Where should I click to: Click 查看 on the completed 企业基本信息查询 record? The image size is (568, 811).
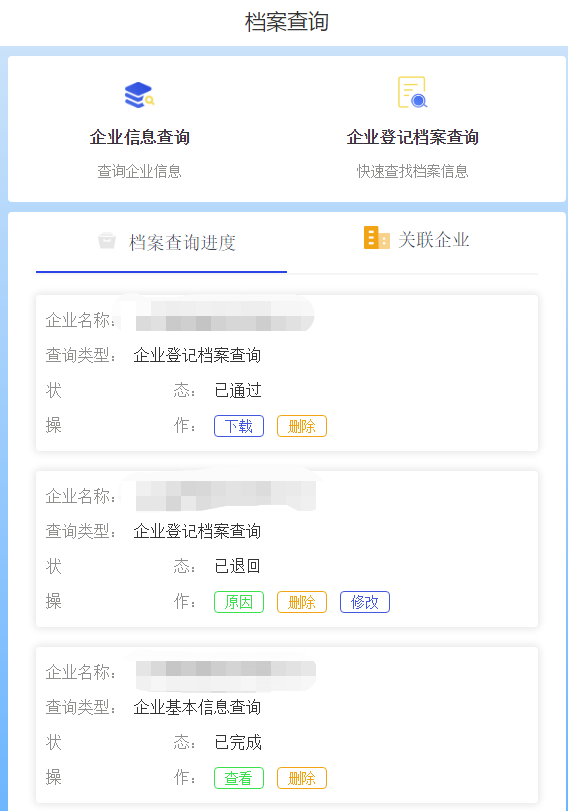[239, 778]
